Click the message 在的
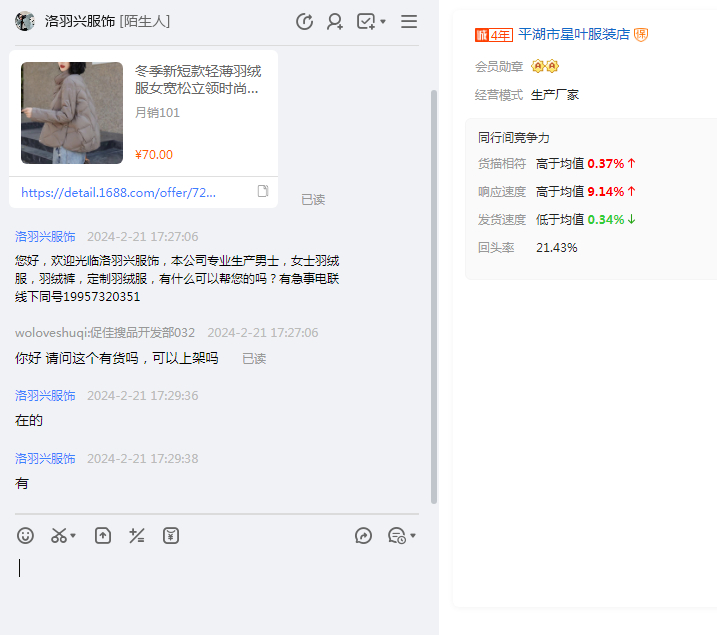The height and width of the screenshot is (635, 717). point(28,420)
